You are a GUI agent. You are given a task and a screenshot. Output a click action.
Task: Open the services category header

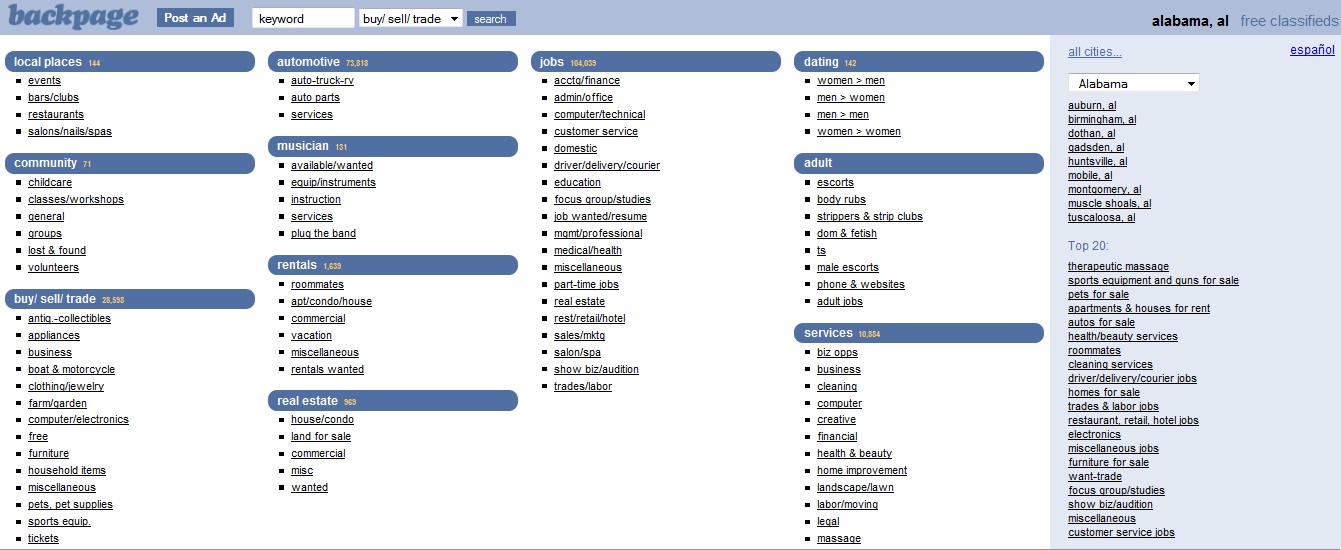coord(919,333)
